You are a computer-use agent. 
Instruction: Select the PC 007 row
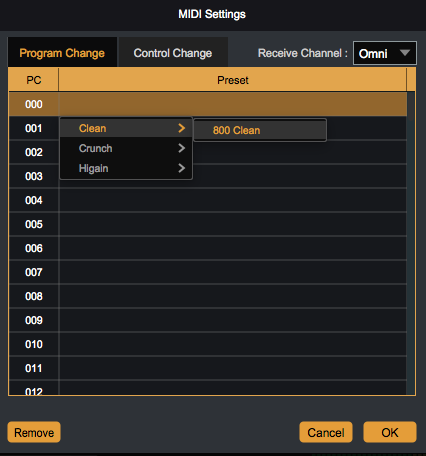pos(208,272)
